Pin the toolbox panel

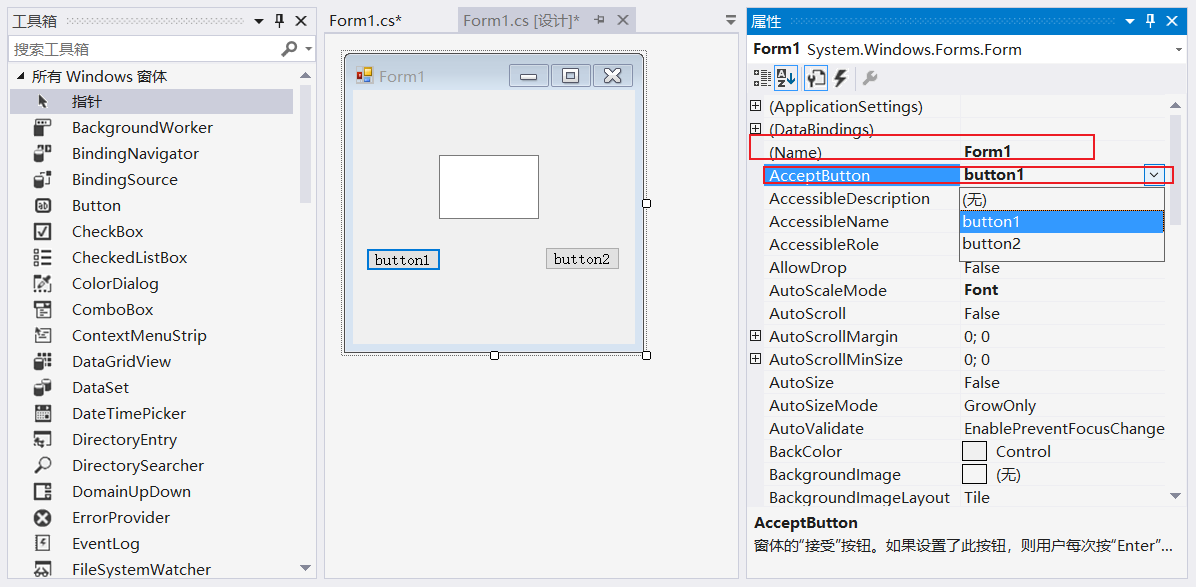pyautogui.click(x=279, y=21)
